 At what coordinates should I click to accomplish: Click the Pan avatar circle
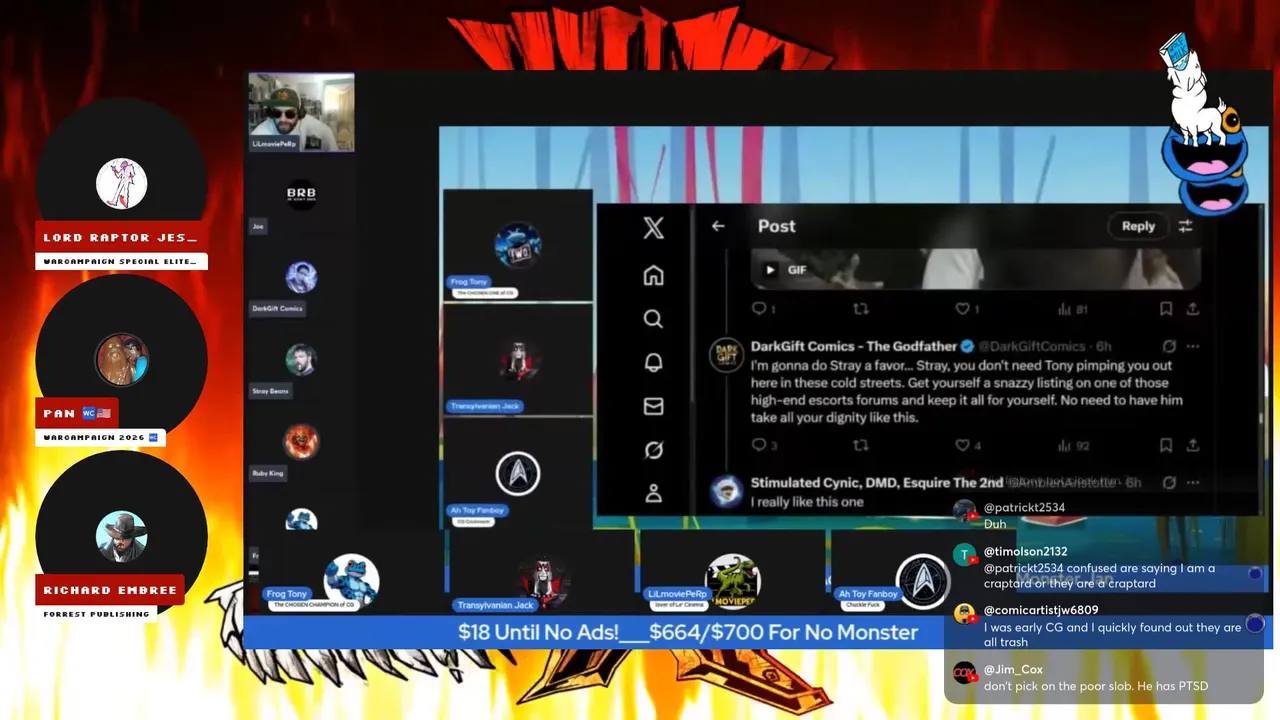coord(122,360)
